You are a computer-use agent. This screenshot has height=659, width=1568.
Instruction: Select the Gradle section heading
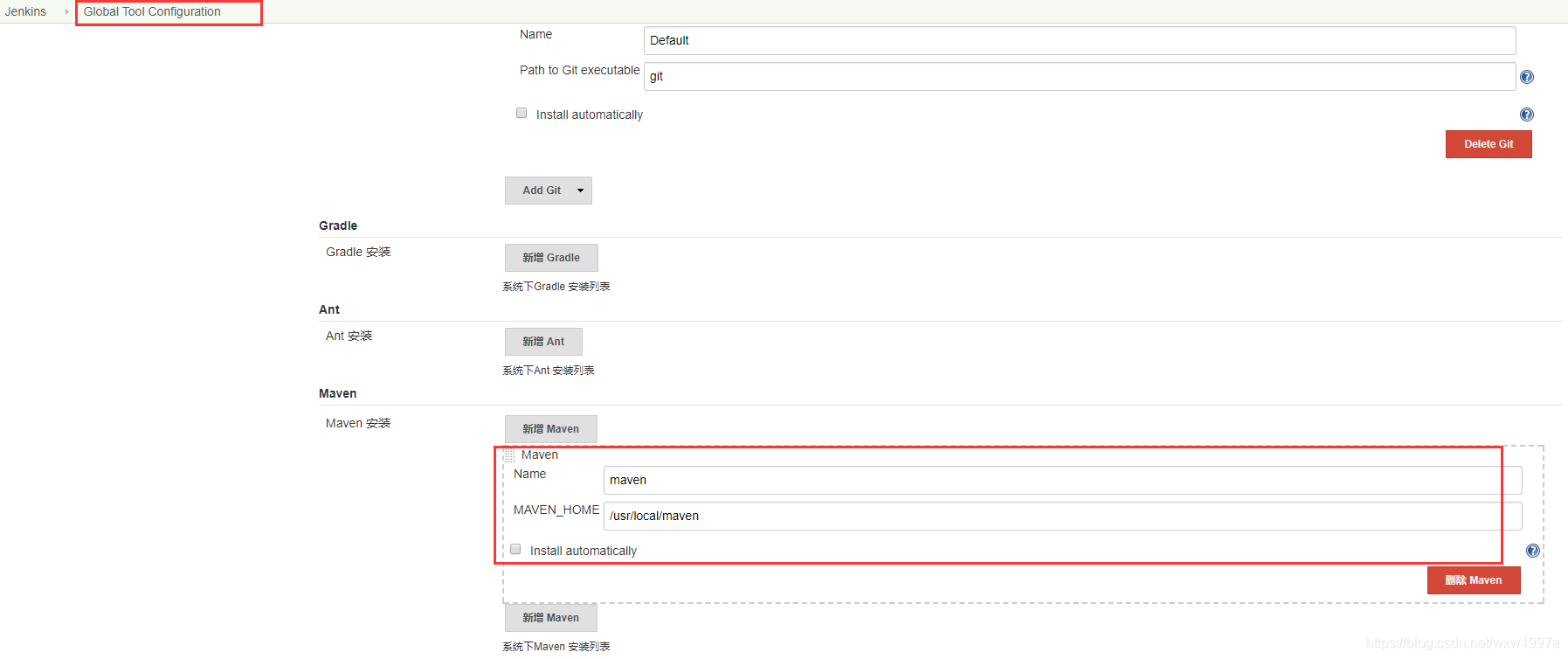[338, 225]
